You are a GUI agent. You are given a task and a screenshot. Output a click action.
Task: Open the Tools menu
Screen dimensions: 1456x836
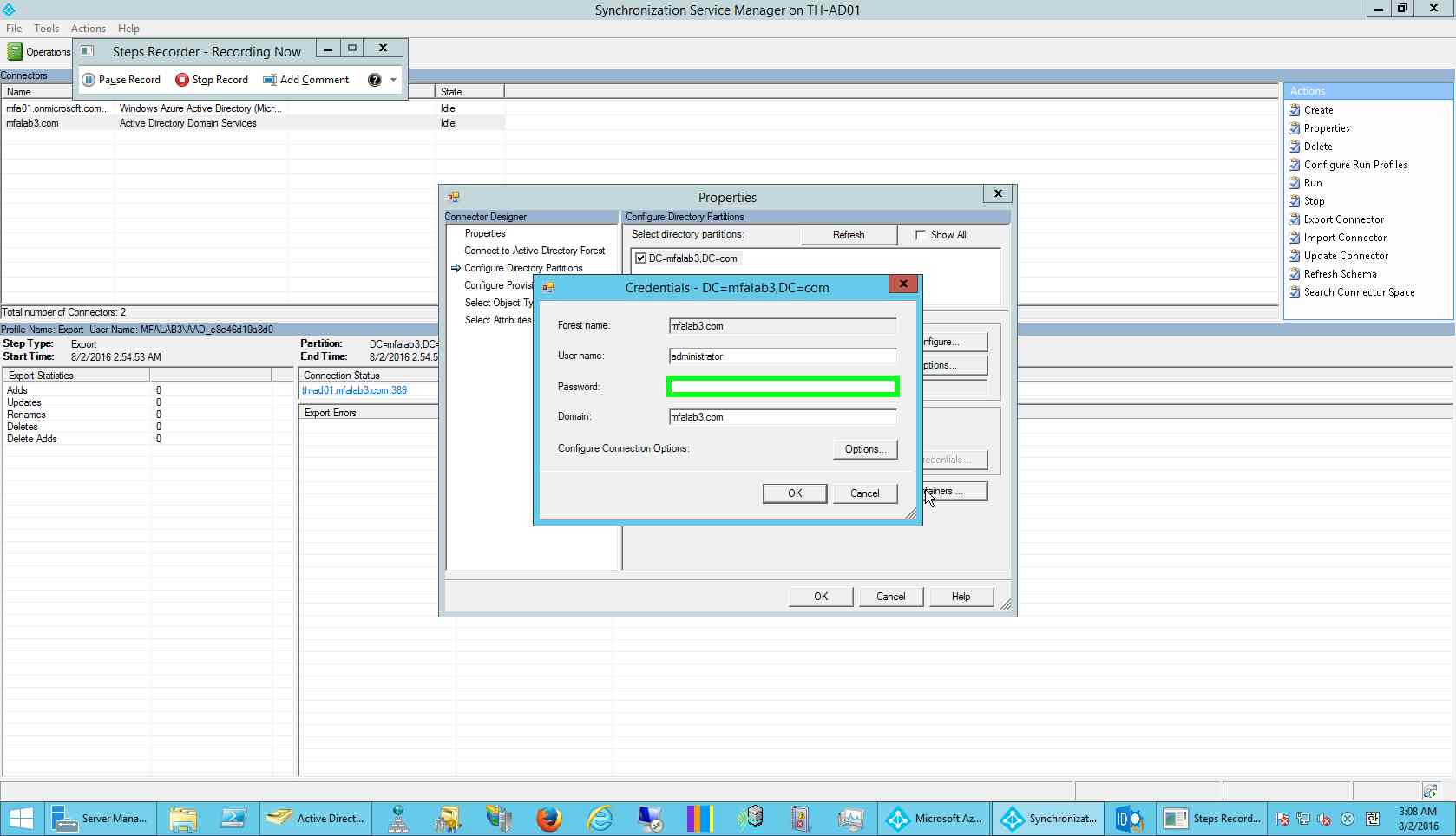coord(47,29)
